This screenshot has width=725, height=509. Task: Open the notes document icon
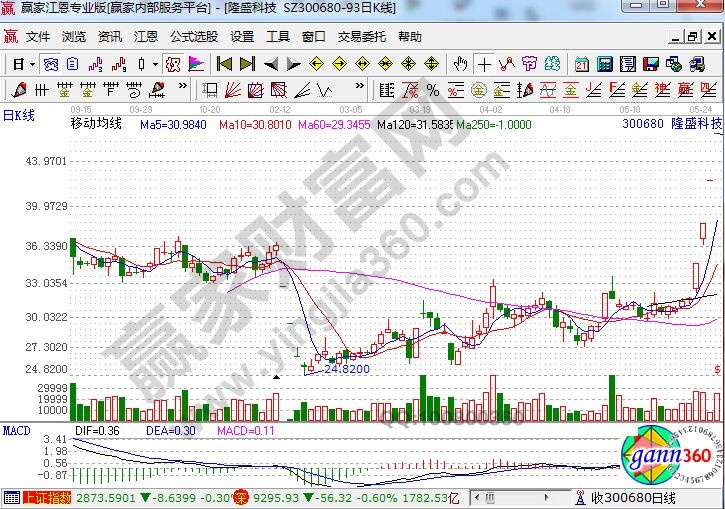(x=627, y=64)
